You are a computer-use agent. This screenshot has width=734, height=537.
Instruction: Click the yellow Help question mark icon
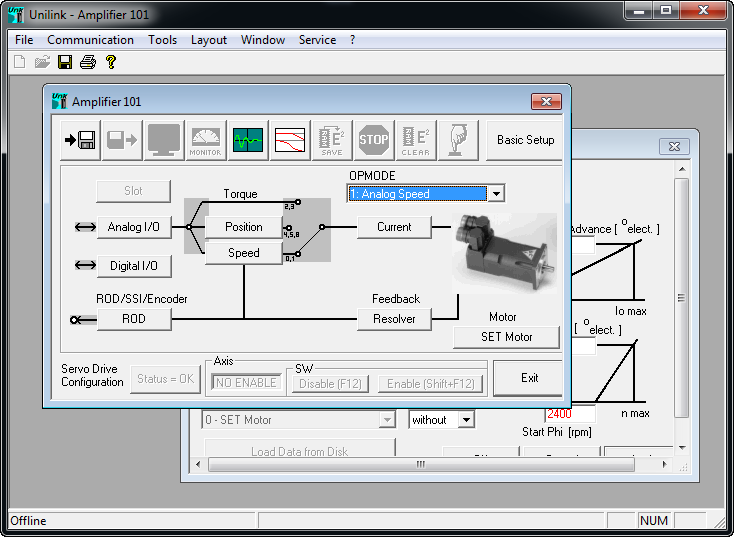tap(111, 62)
